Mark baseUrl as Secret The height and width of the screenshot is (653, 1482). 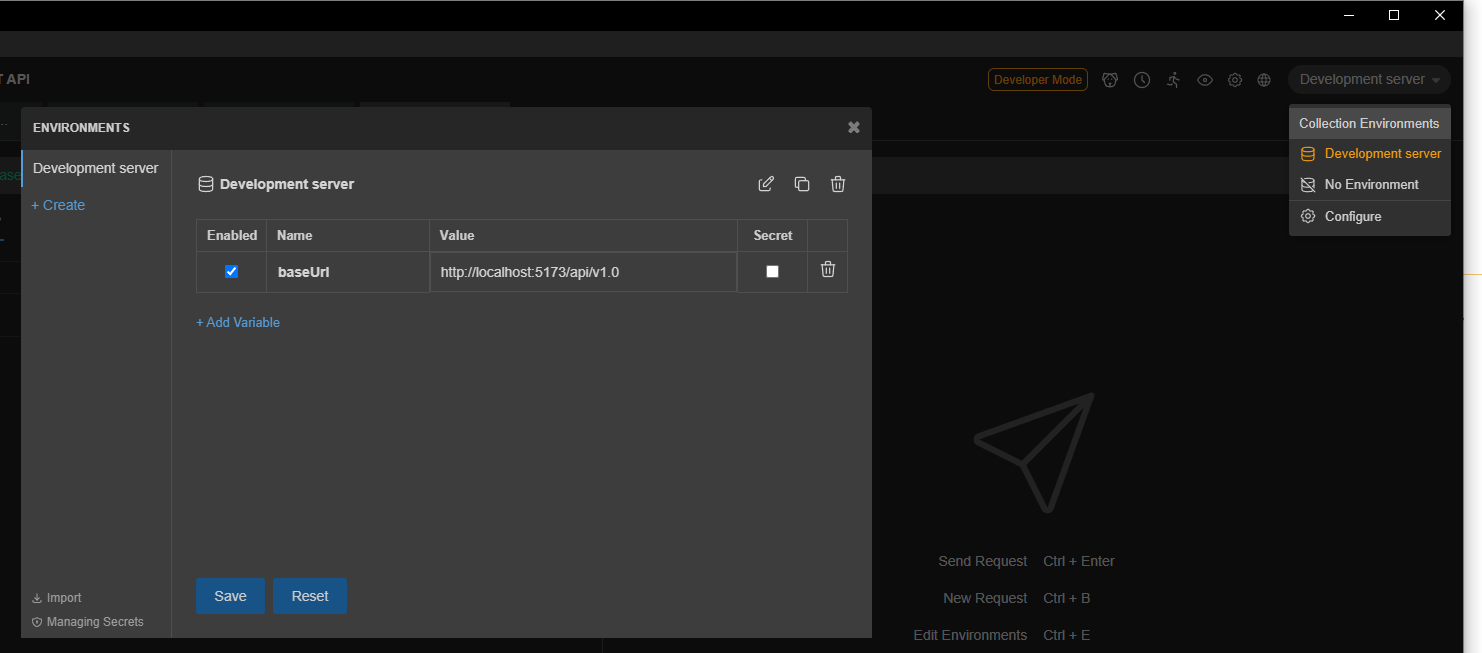[x=772, y=271]
